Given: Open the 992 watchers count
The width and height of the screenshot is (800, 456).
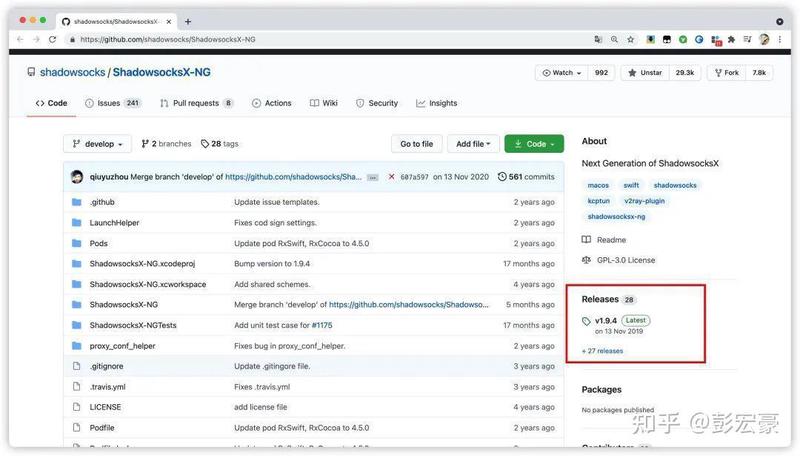Looking at the screenshot, I should [601, 73].
